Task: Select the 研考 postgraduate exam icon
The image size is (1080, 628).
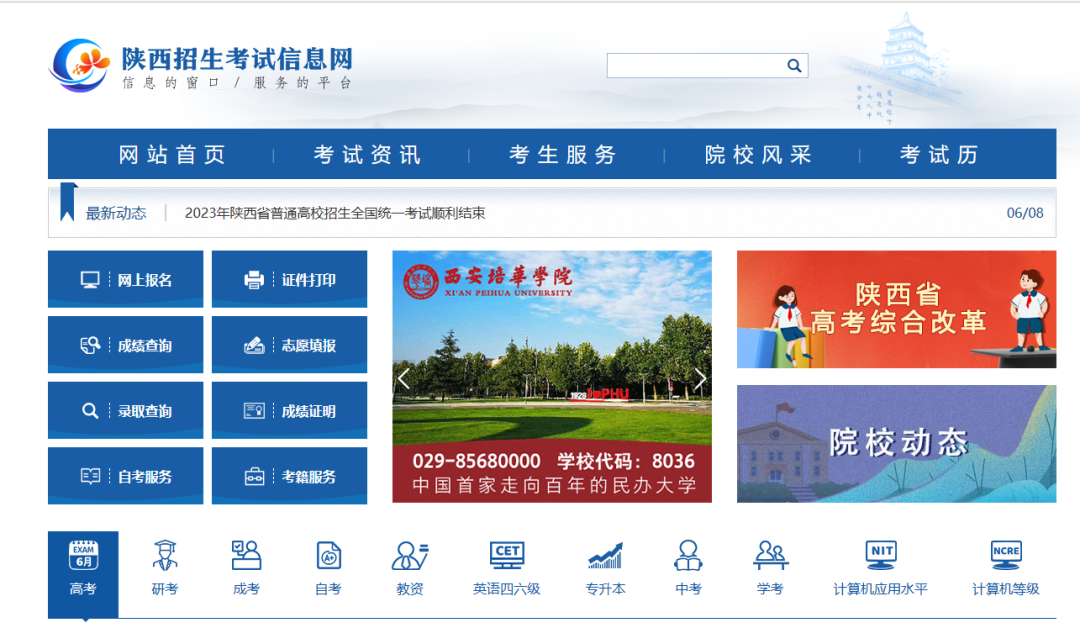Action: (x=165, y=565)
